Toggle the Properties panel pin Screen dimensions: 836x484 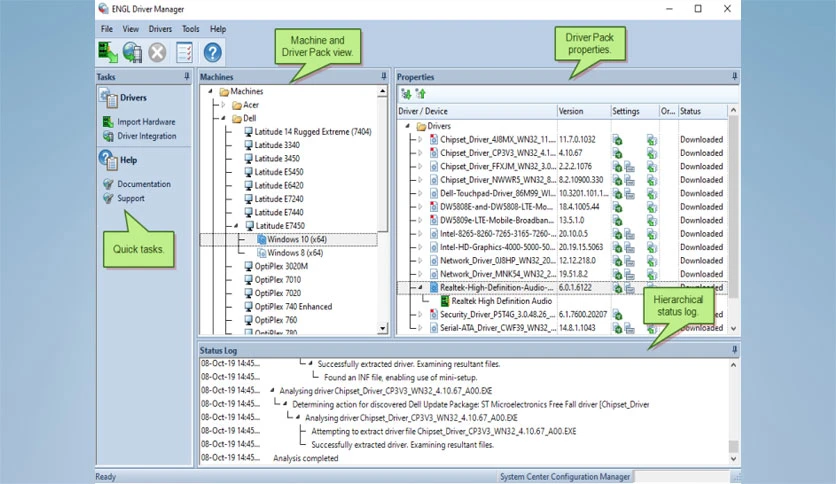[735, 77]
